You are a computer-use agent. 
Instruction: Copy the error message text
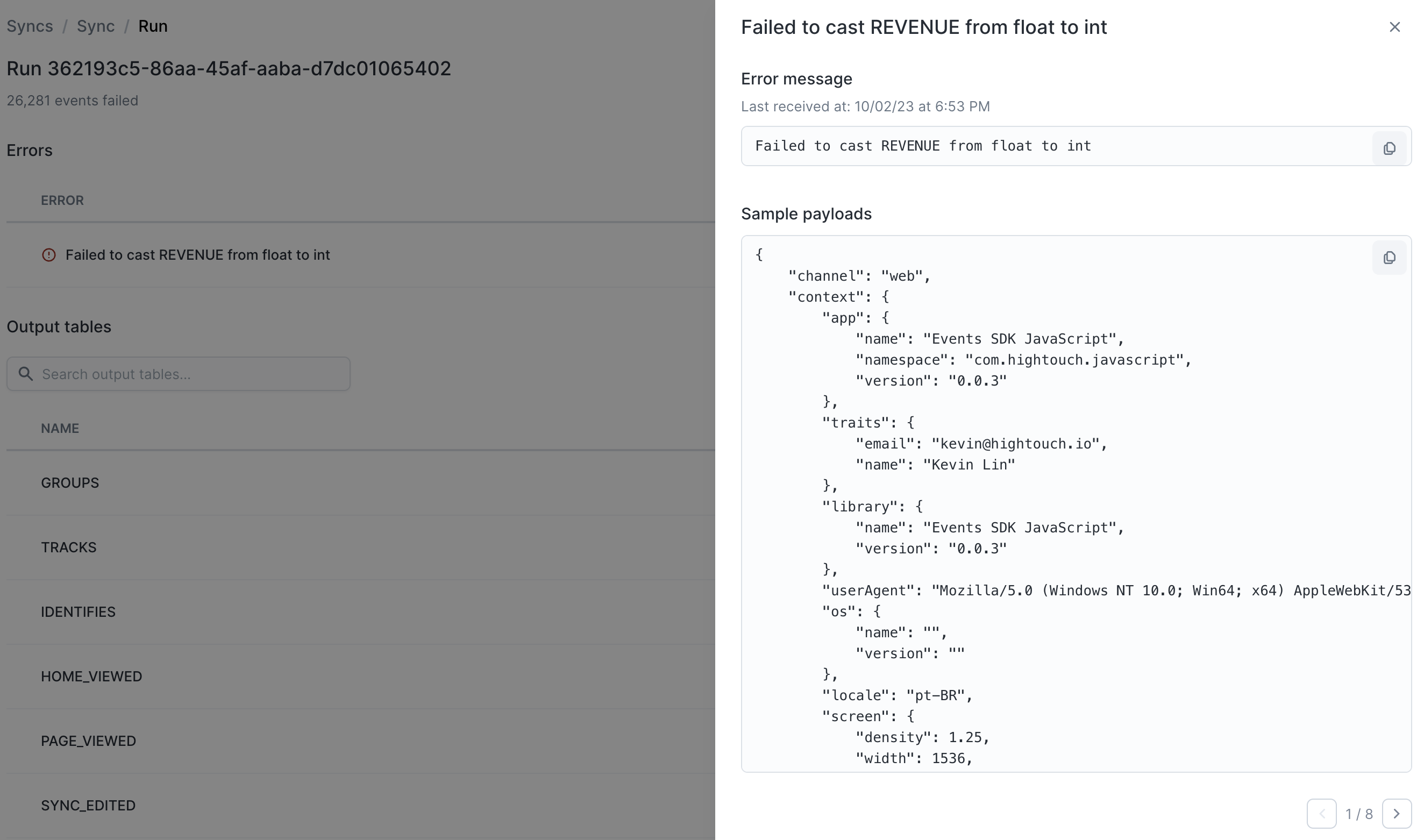(x=1389, y=148)
